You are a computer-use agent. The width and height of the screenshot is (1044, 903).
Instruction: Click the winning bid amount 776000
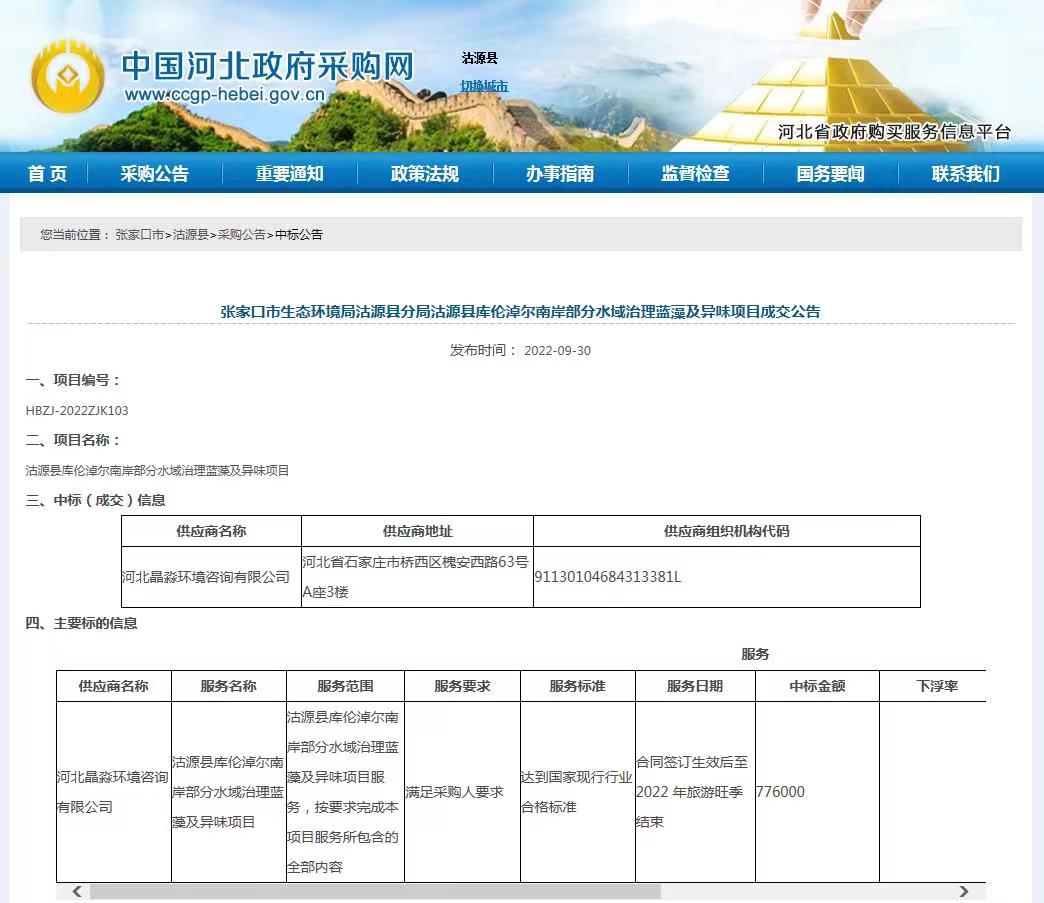click(780, 792)
